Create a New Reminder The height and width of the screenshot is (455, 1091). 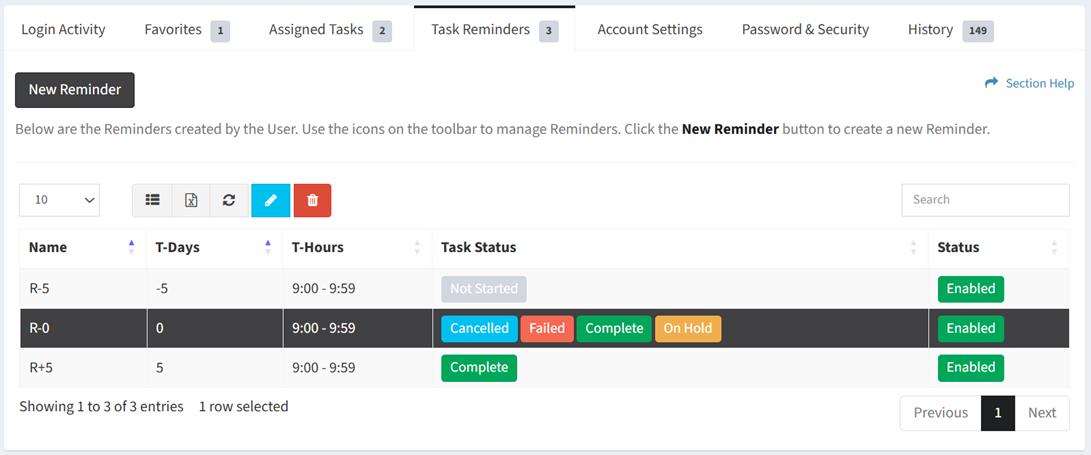(74, 90)
